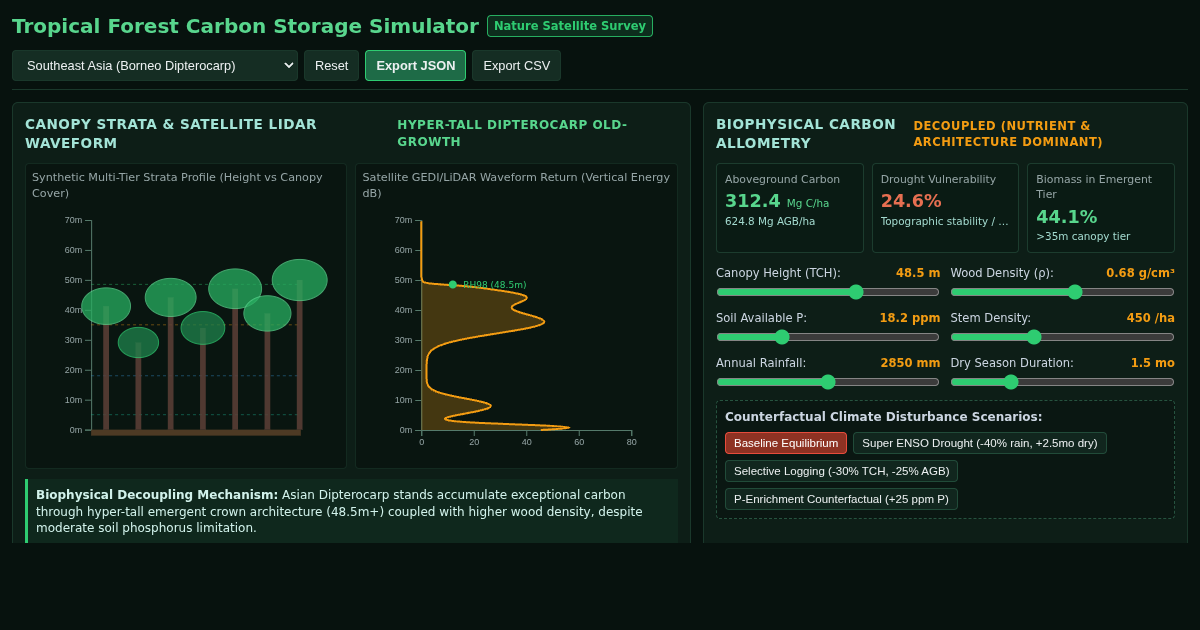The image size is (1200, 630).
Task: Adjust the Canopy Height (TCH) slider
Action: tap(828, 292)
